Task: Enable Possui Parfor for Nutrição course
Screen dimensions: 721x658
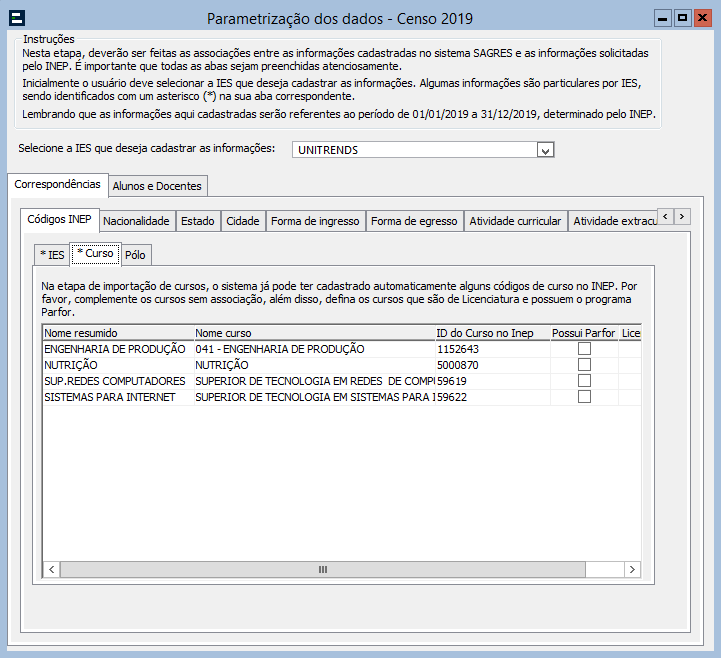Action: (584, 365)
